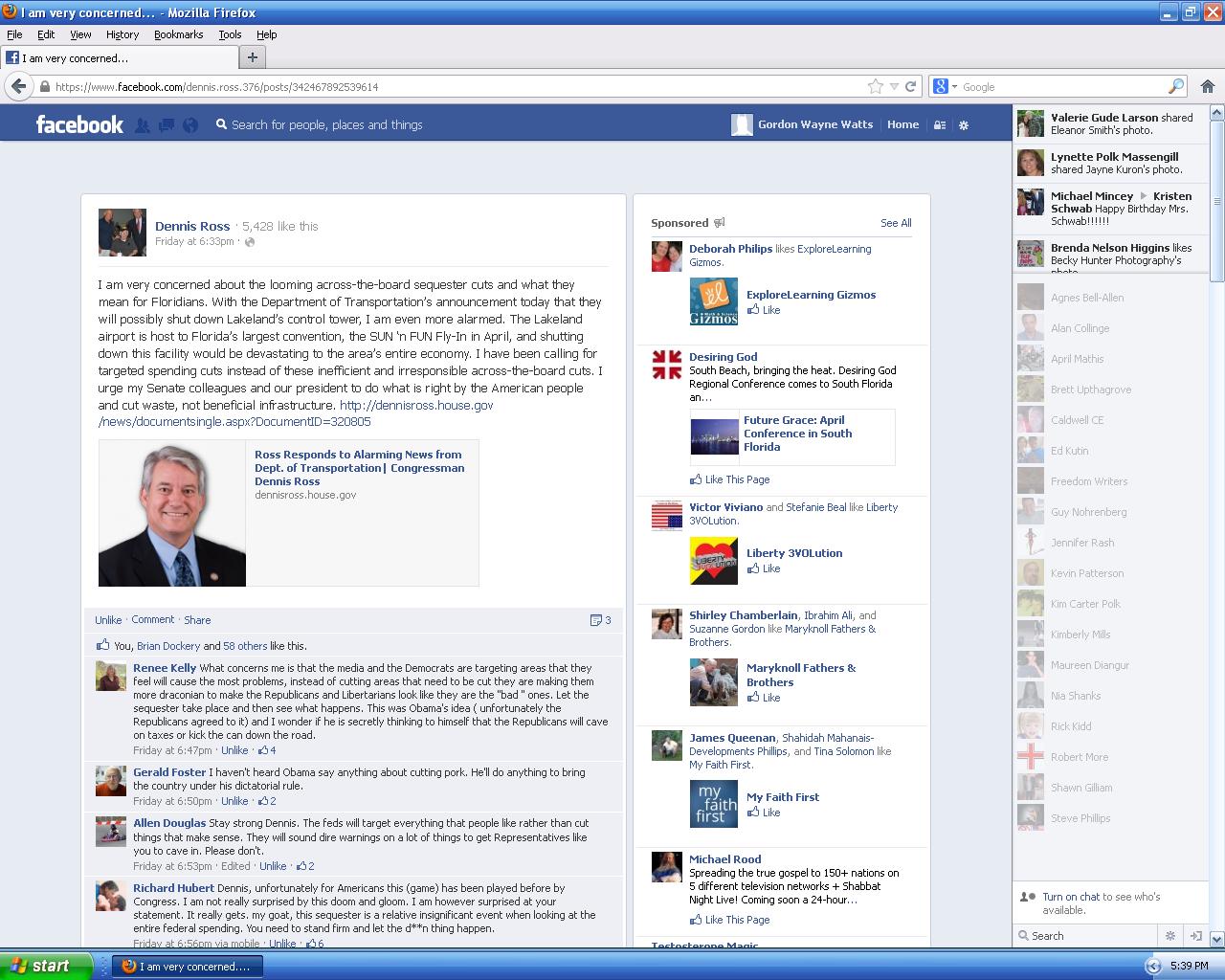Viewport: 1225px width, 980px height.
Task: Click Like This Page under Desiring God
Action: [x=737, y=479]
